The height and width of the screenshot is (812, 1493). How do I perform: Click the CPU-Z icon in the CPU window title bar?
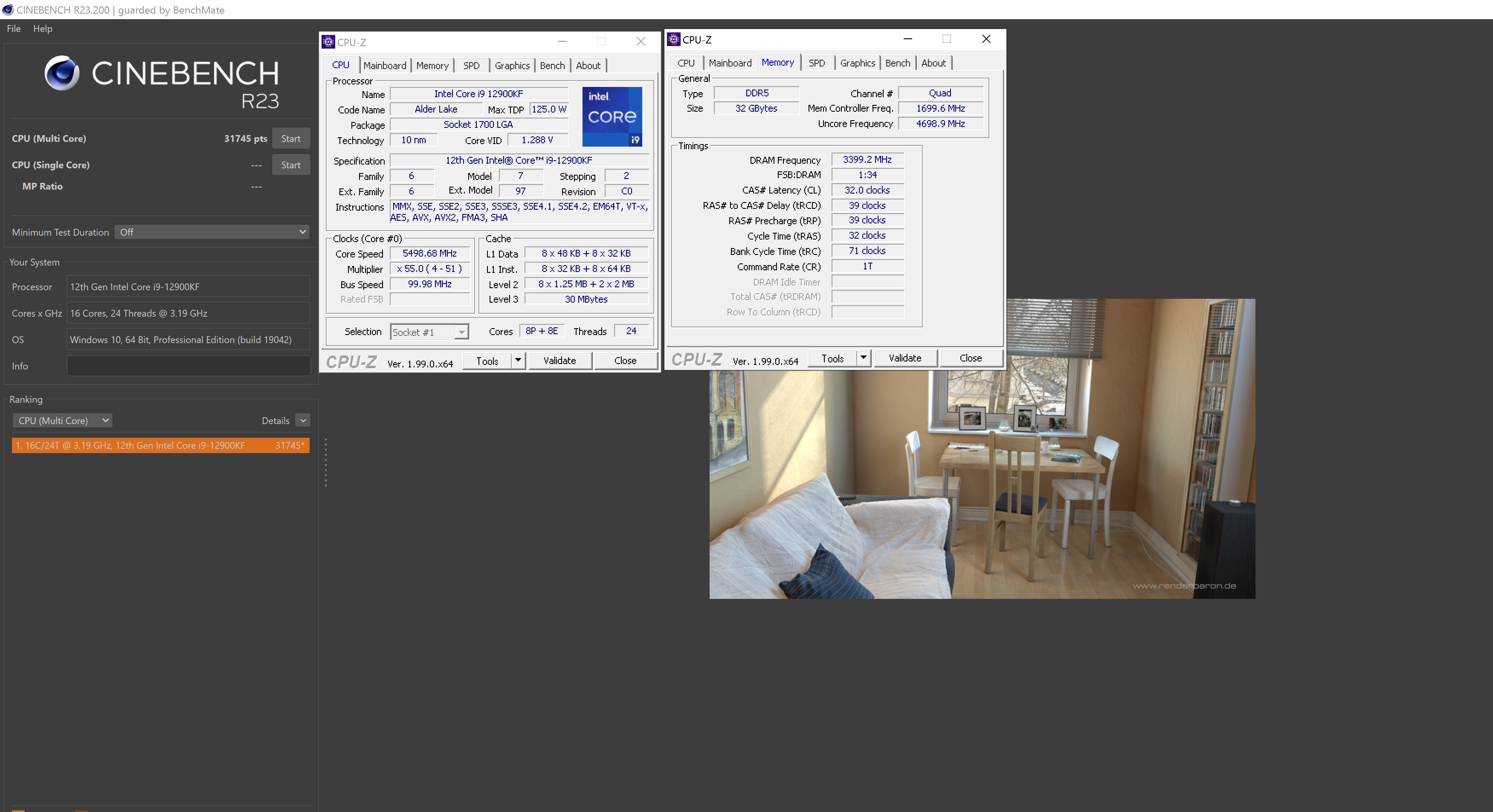(x=328, y=42)
